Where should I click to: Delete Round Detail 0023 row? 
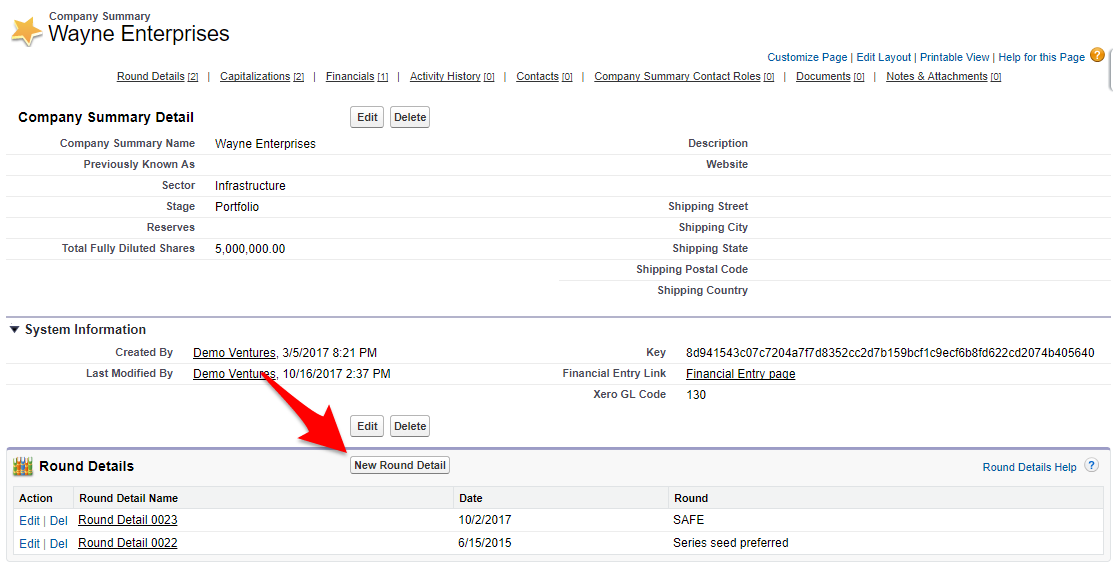pos(59,521)
